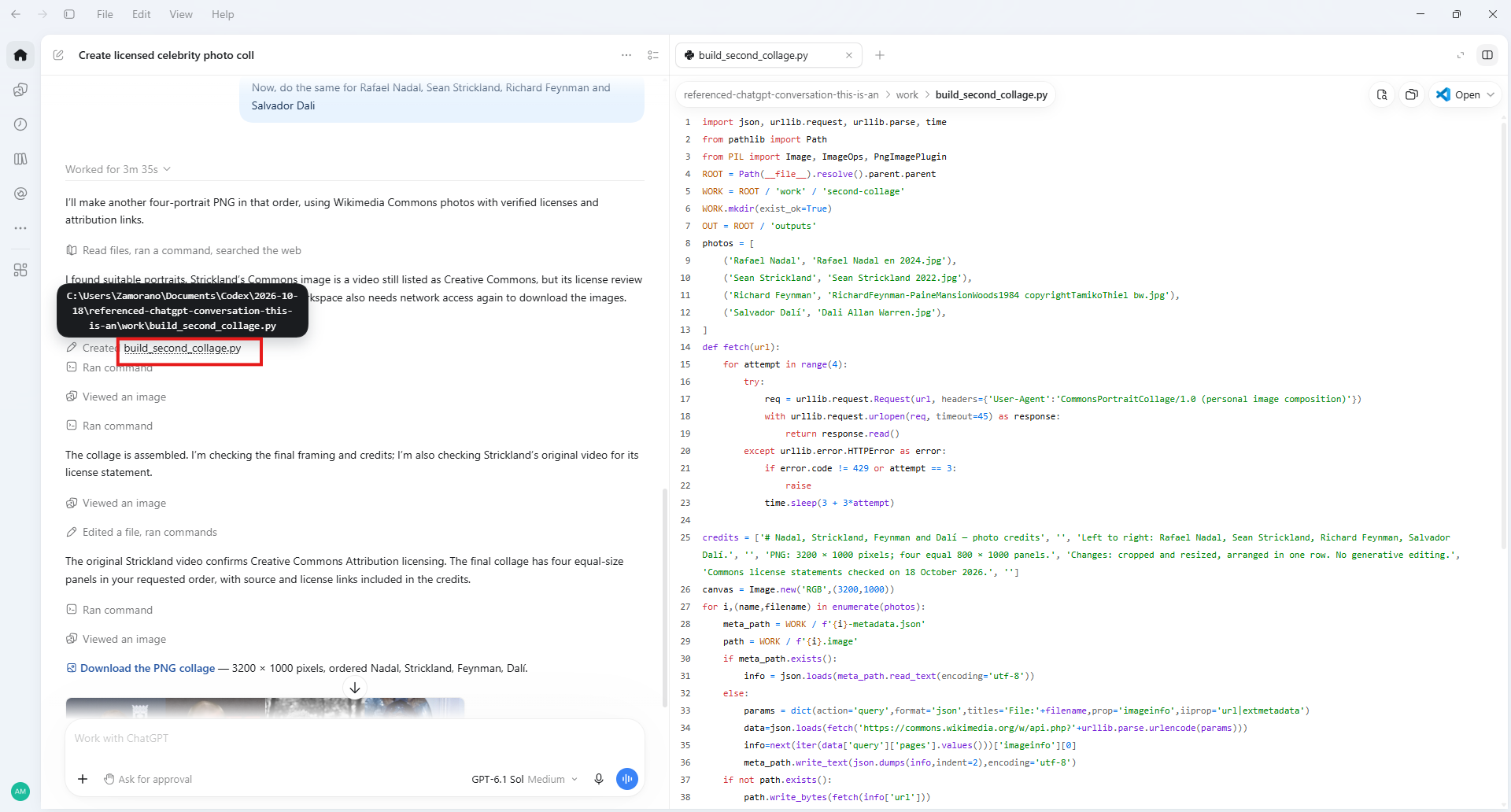Navigate forward with the forward arrow
The height and width of the screenshot is (812, 1511).
[42, 14]
